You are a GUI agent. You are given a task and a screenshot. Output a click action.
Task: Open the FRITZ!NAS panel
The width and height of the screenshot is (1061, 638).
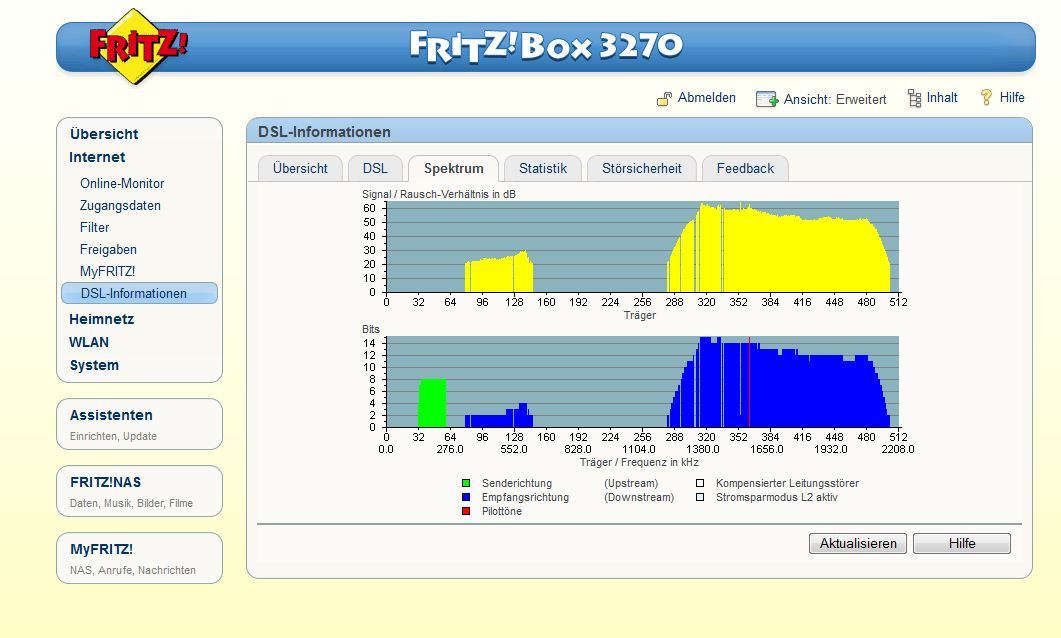[139, 491]
